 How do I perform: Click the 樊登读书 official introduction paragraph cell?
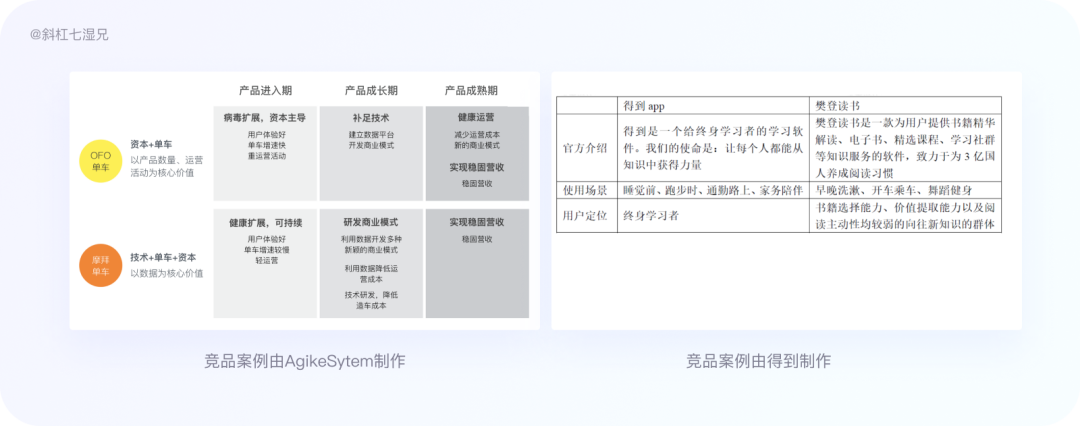pyautogui.click(x=906, y=148)
